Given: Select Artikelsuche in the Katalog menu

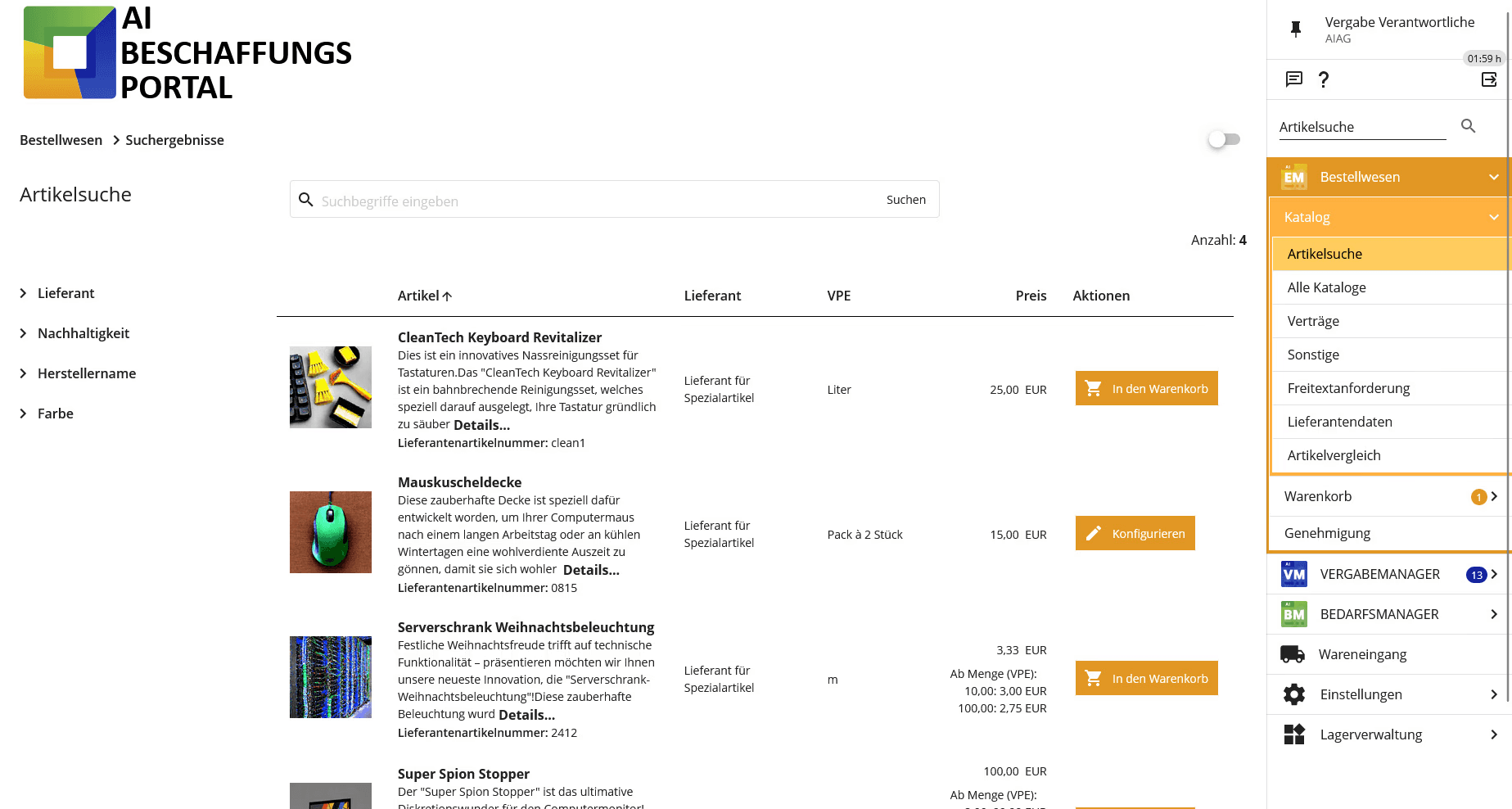Looking at the screenshot, I should tap(1391, 254).
